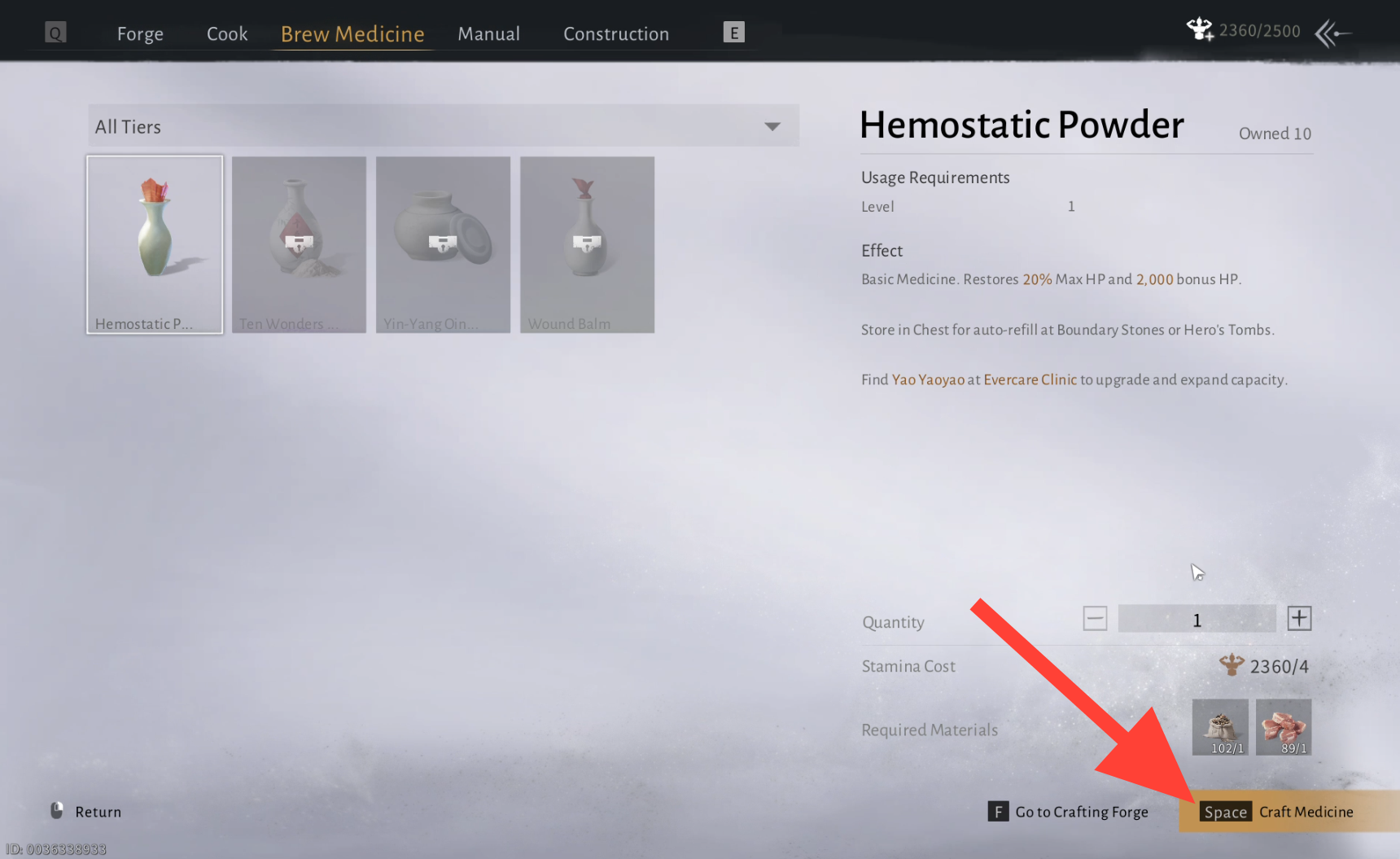Click the stamina icon beside 2360/2500
The image size is (1400, 859).
tap(1200, 29)
